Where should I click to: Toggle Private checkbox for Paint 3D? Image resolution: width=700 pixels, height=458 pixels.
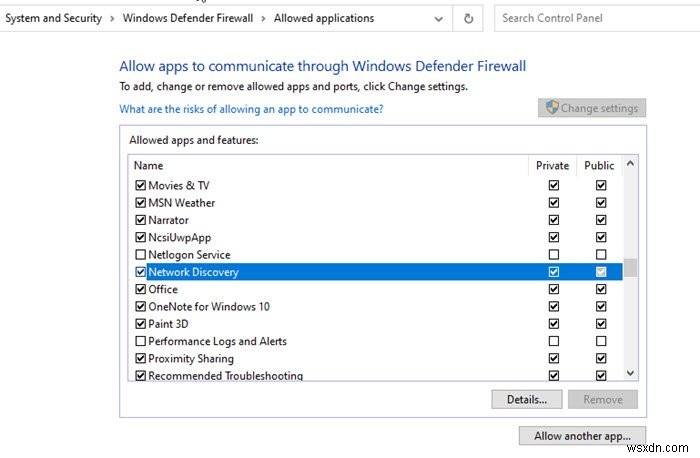pos(554,324)
